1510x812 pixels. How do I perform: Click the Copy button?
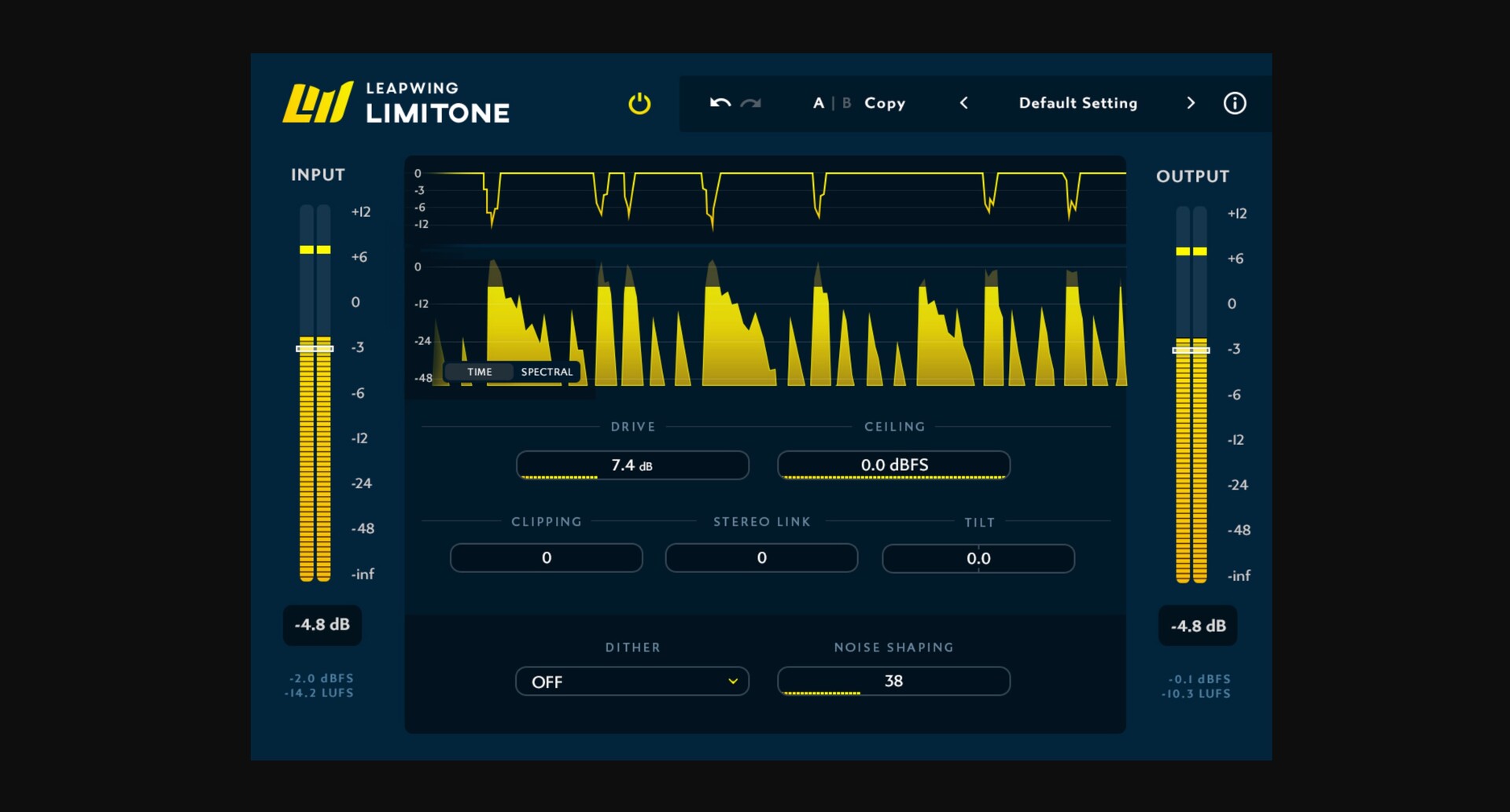[x=885, y=103]
